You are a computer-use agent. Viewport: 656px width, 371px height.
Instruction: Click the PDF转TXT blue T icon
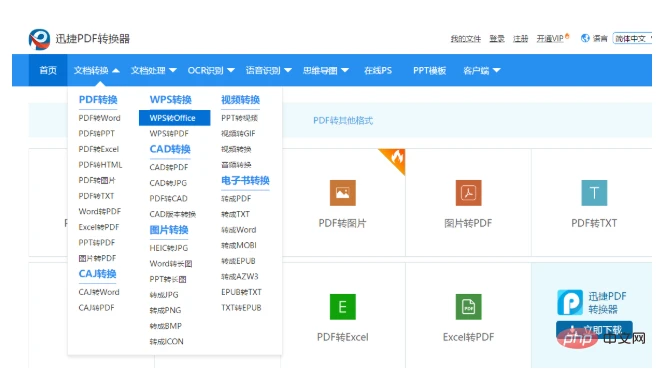coord(594,193)
